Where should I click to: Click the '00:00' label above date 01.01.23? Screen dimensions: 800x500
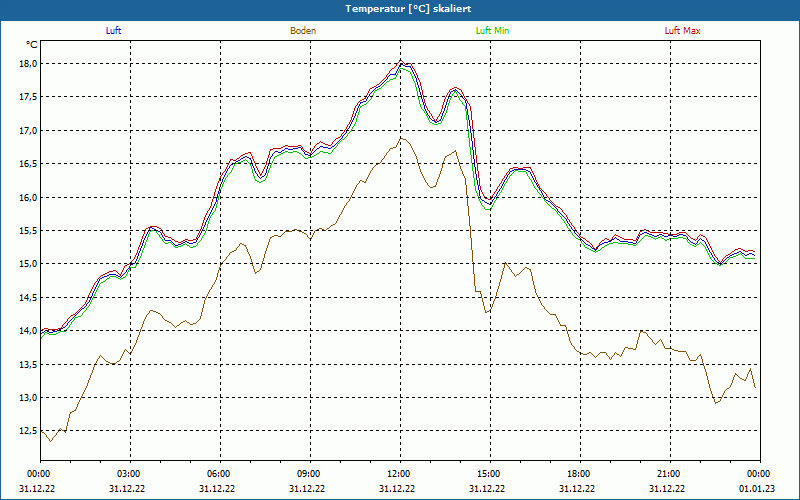click(x=760, y=474)
